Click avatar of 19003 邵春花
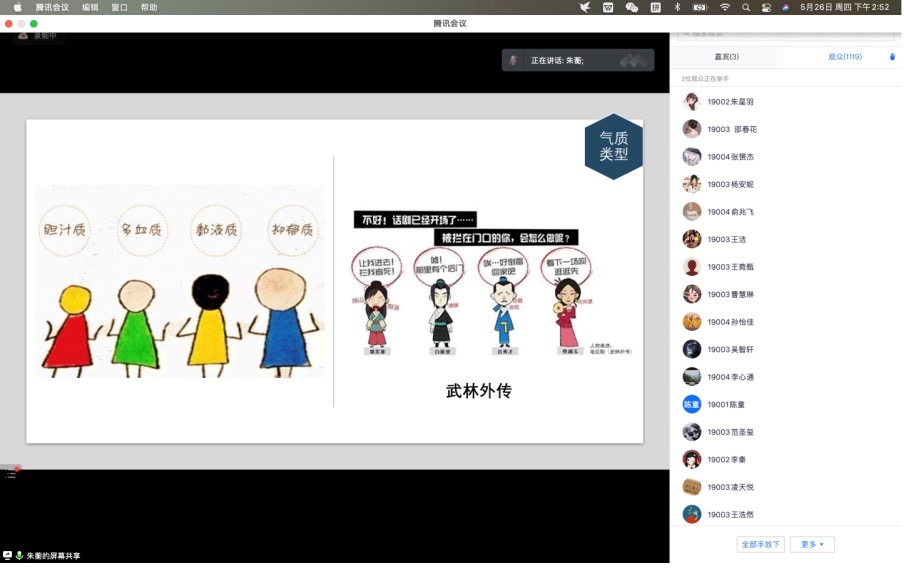The width and height of the screenshot is (904, 568). click(x=692, y=129)
